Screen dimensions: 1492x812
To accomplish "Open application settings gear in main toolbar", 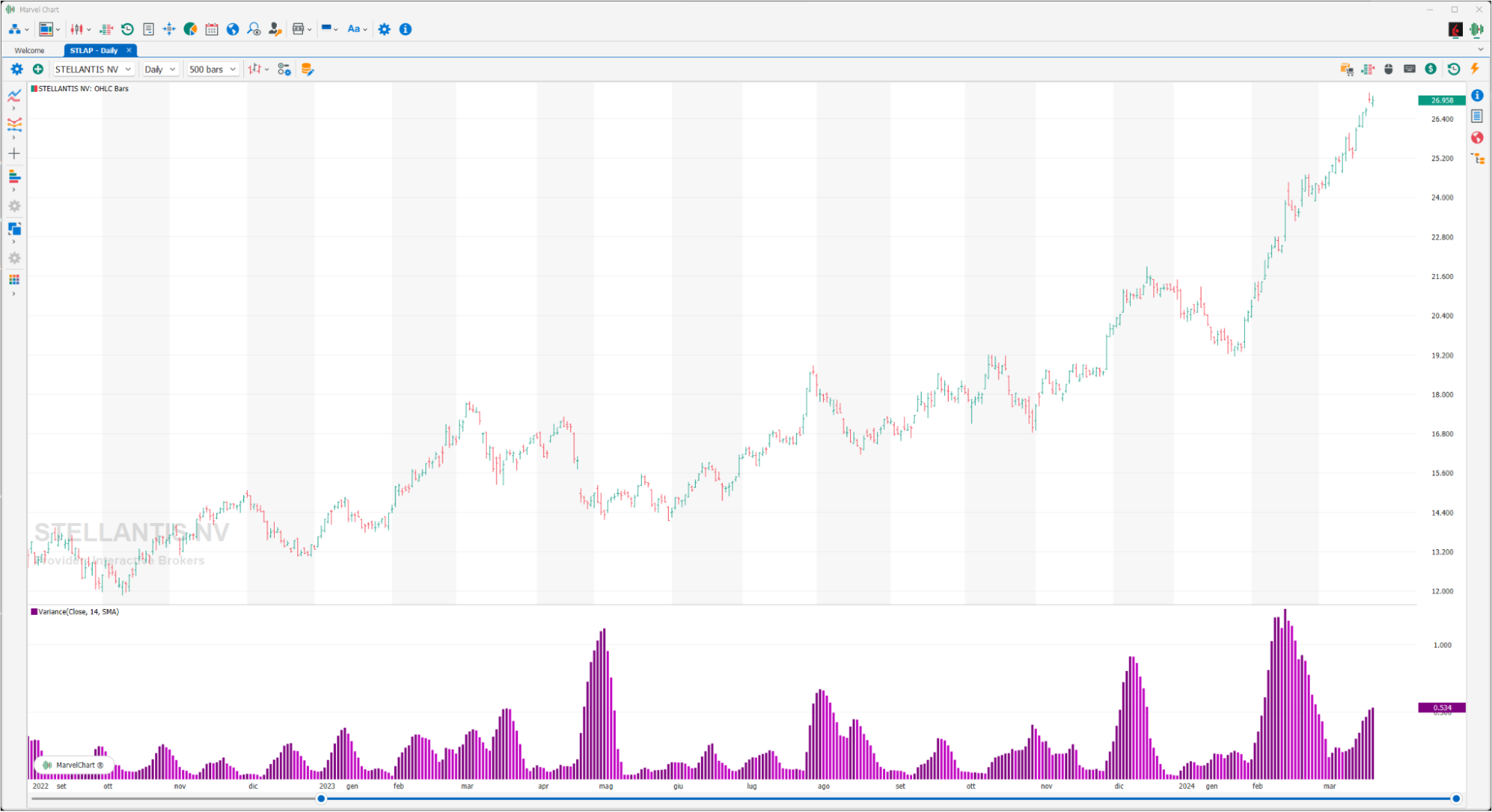I will click(x=384, y=29).
